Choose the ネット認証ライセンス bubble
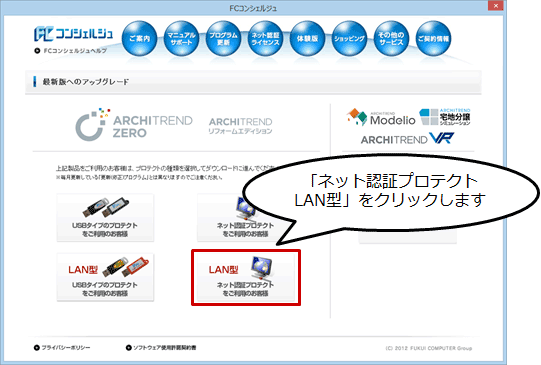 click(x=265, y=39)
